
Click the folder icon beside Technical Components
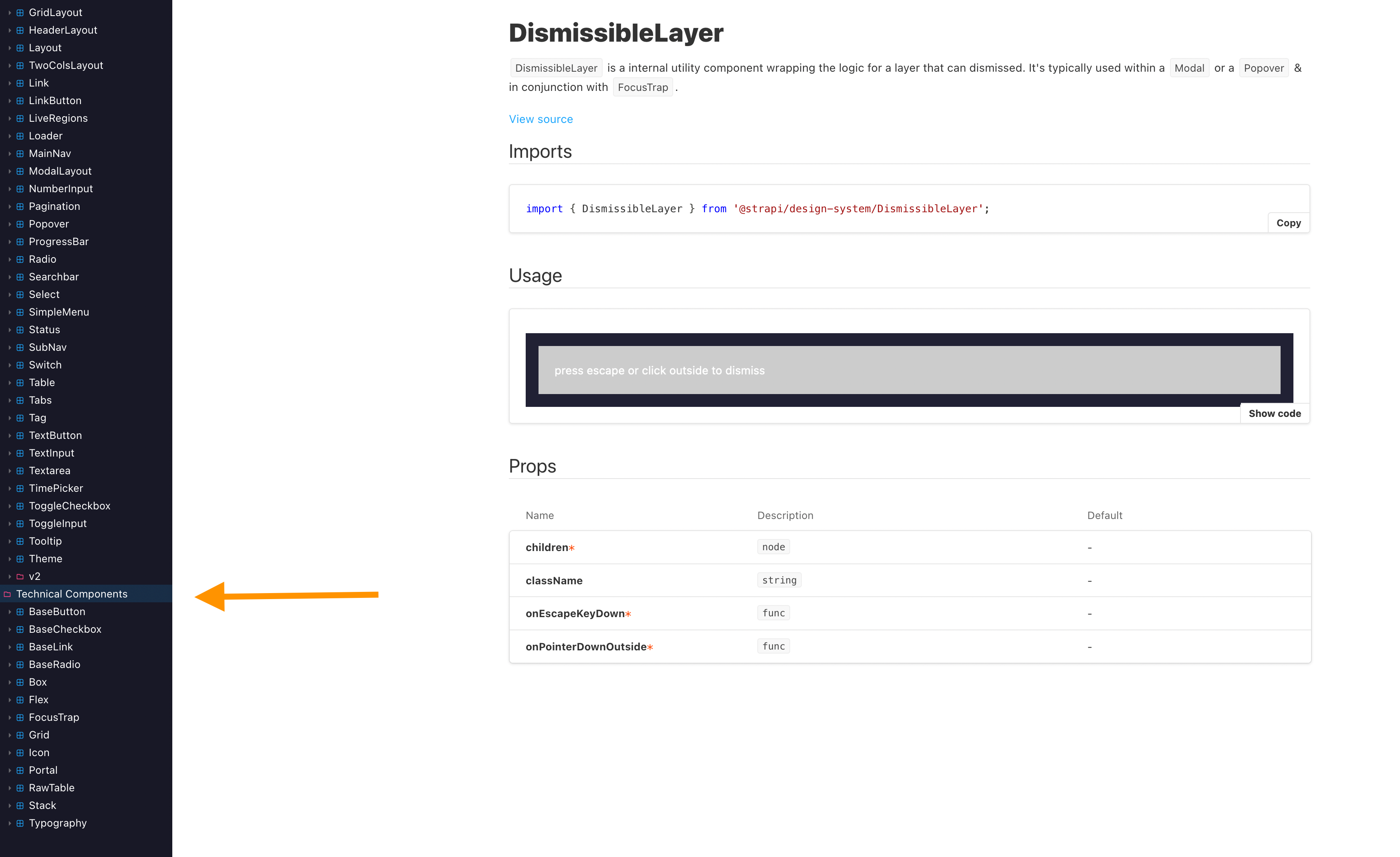tap(7, 593)
